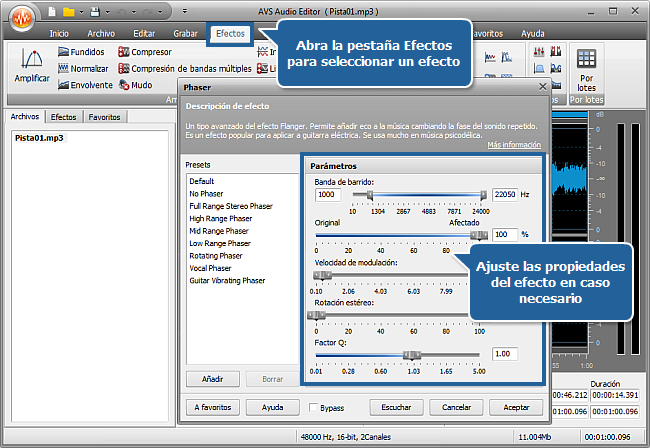Select the Guitar Vibrating Phaser preset
Image resolution: width=650 pixels, height=448 pixels.
227,281
